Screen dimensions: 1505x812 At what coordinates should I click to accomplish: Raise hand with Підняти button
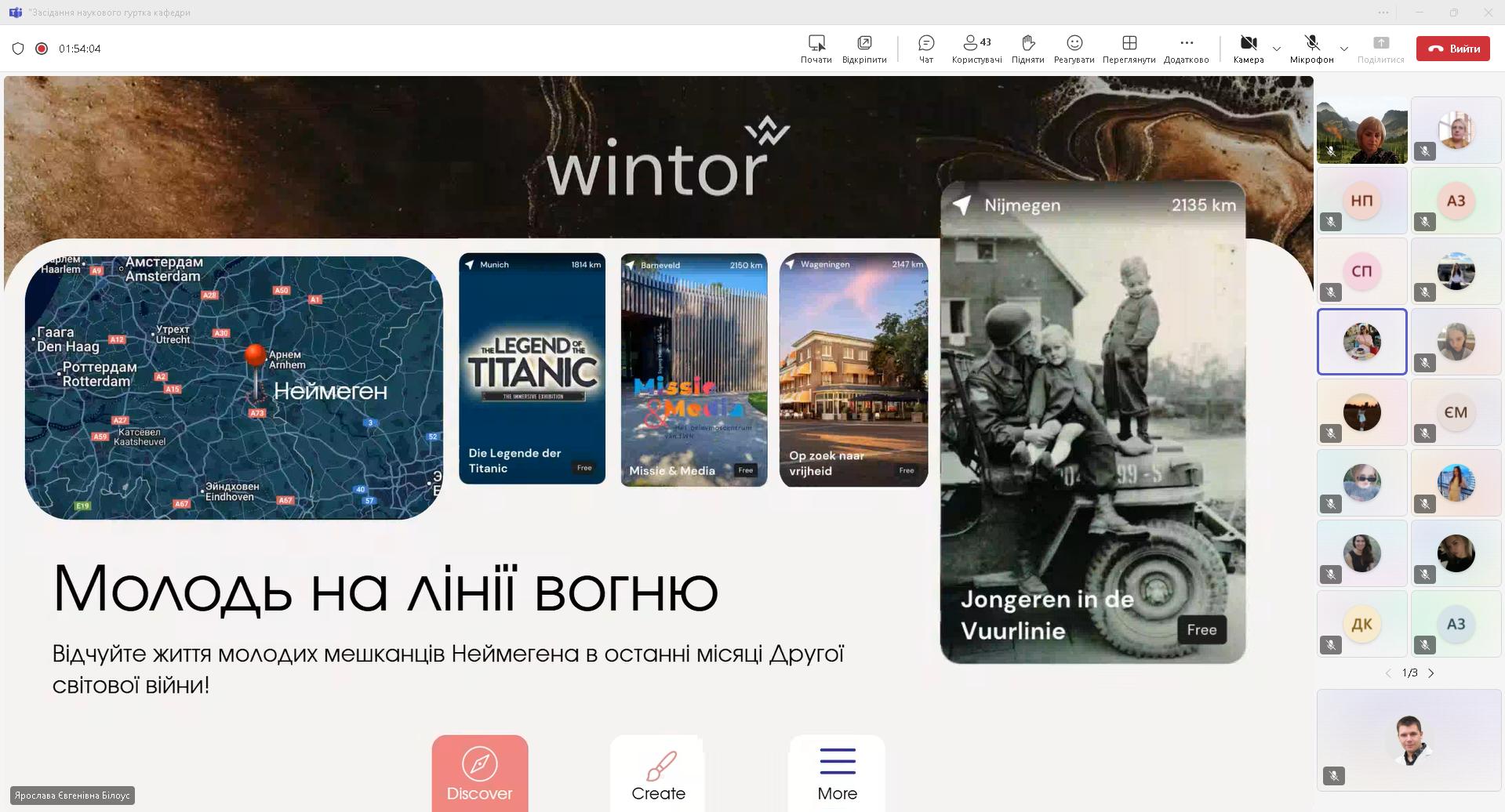click(x=1027, y=49)
